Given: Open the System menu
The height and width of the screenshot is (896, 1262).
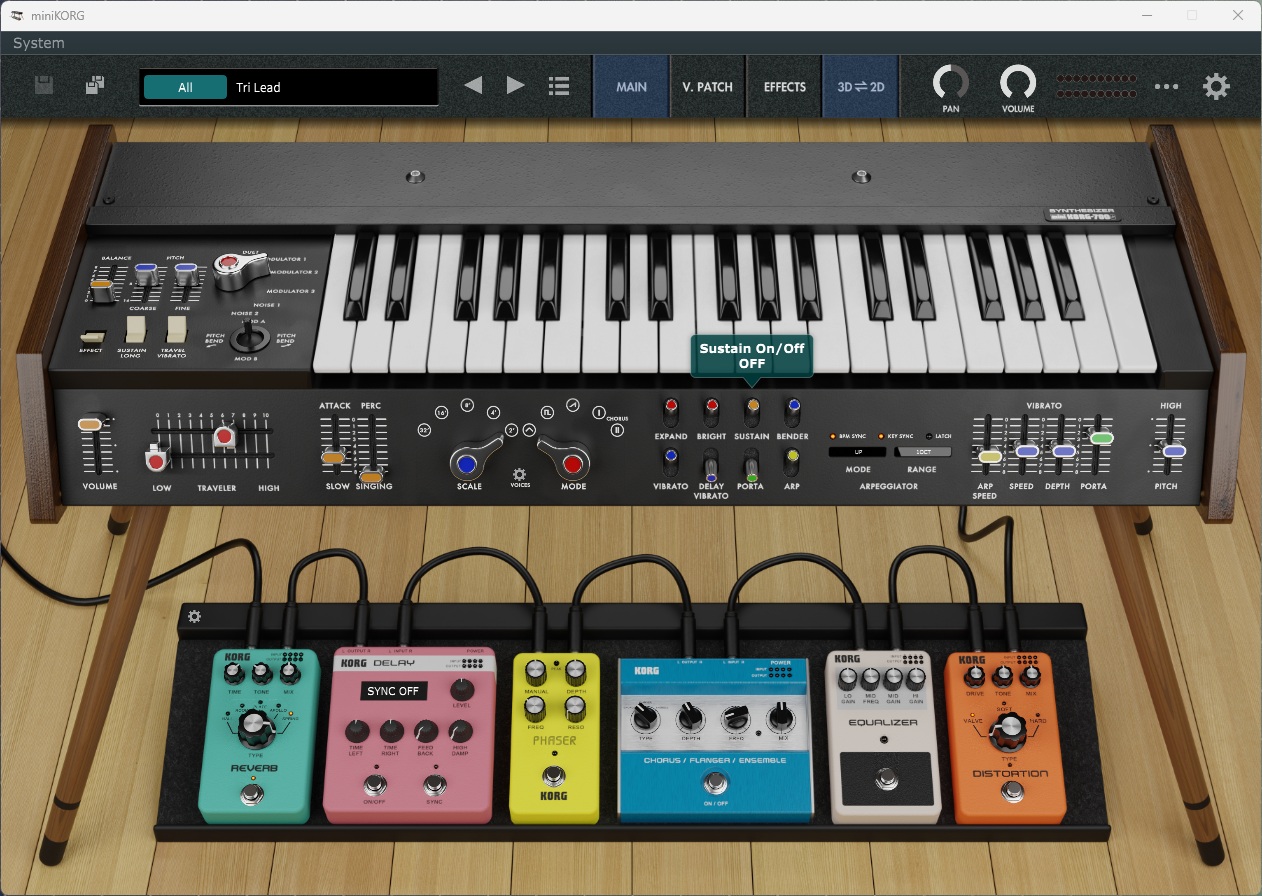Looking at the screenshot, I should (39, 43).
